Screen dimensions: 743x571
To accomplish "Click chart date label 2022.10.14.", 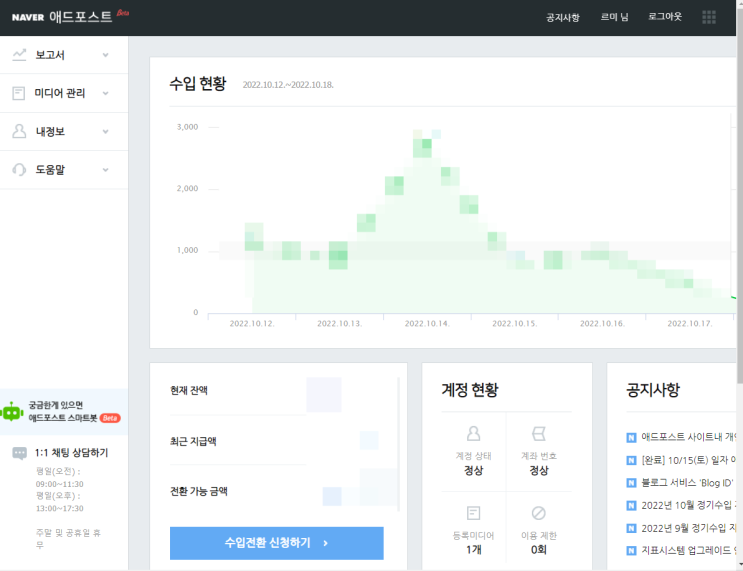I will point(427,324).
